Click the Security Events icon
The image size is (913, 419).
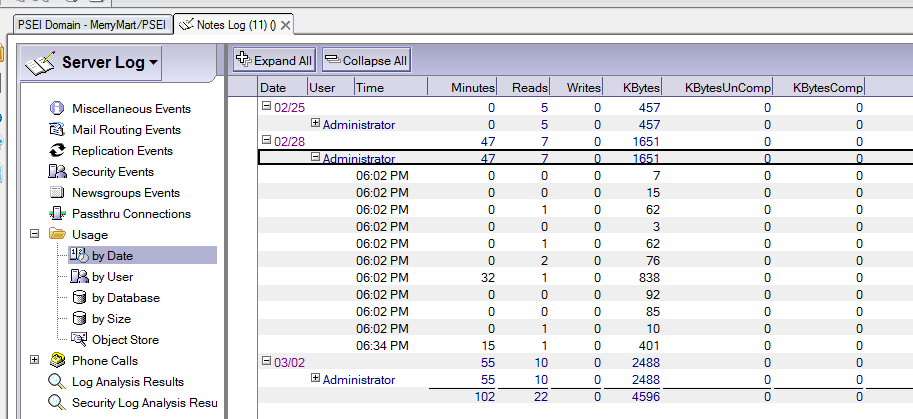(x=57, y=172)
